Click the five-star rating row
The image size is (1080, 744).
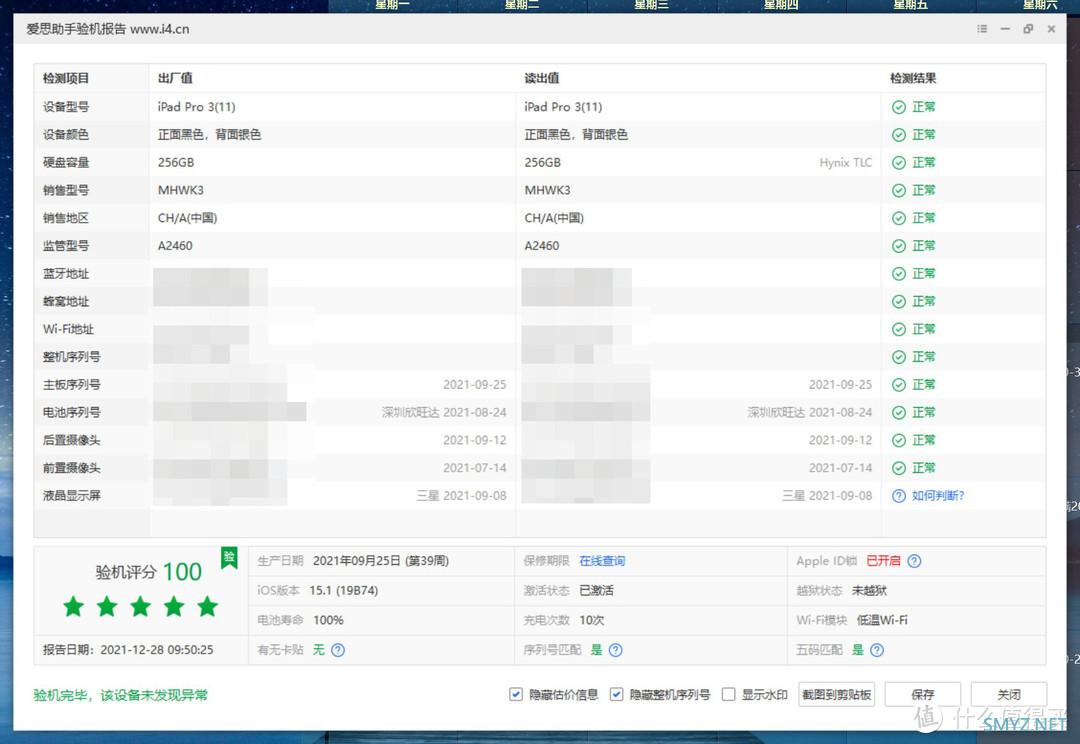pos(141,607)
